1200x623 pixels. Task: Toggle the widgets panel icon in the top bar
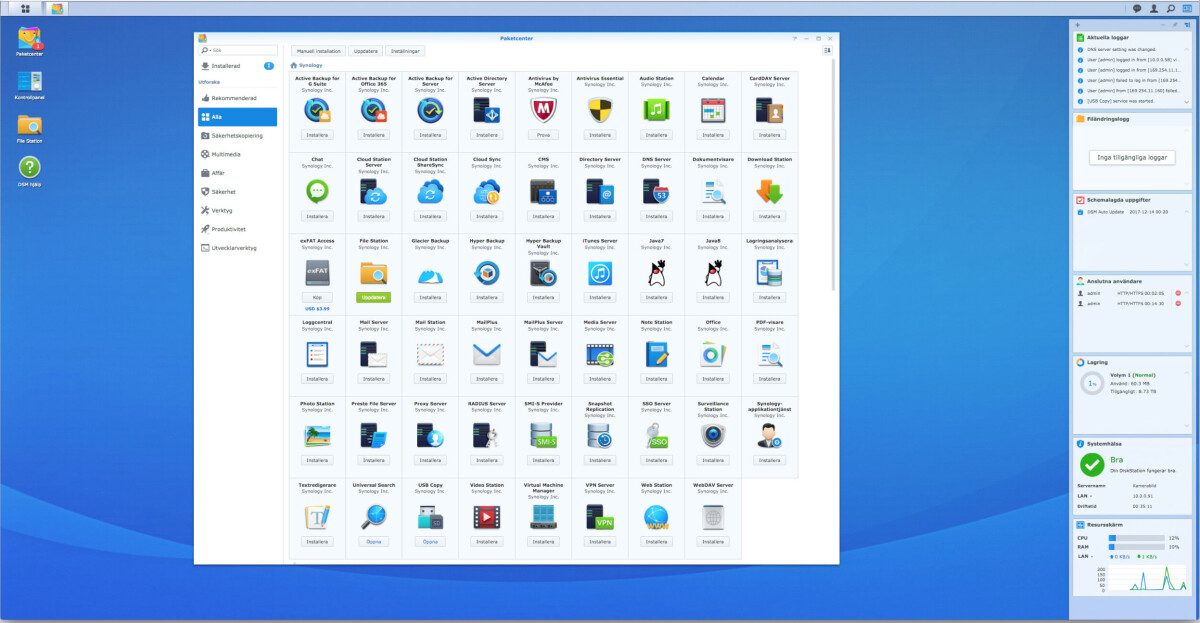pyautogui.click(x=1188, y=8)
